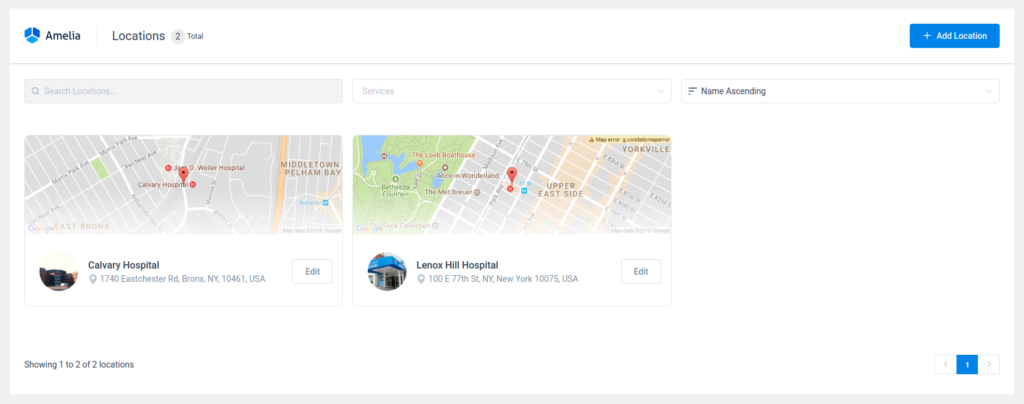Expand the sort order dropdown chevron

click(989, 91)
